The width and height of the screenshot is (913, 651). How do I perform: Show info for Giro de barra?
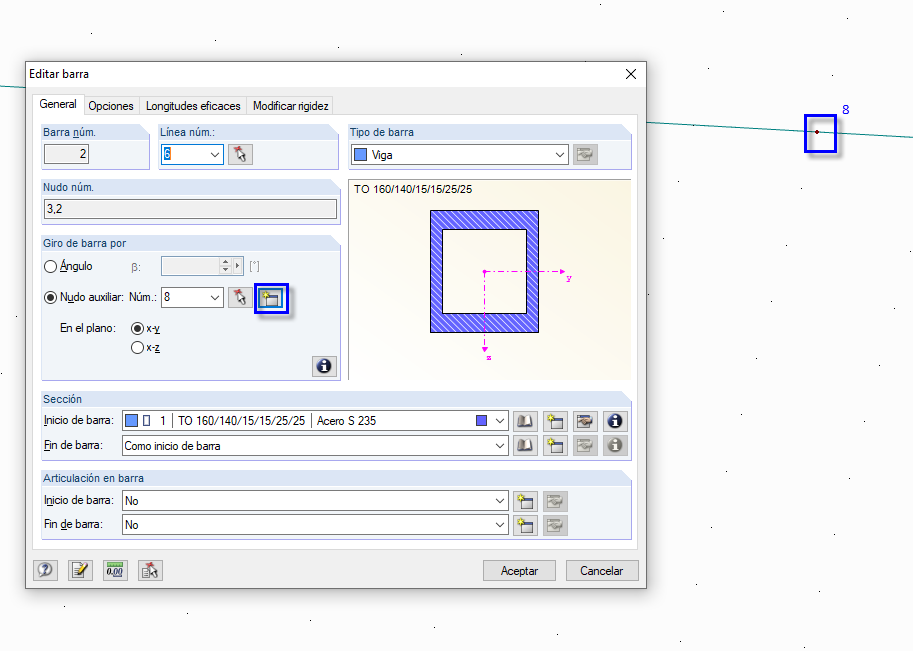point(324,366)
